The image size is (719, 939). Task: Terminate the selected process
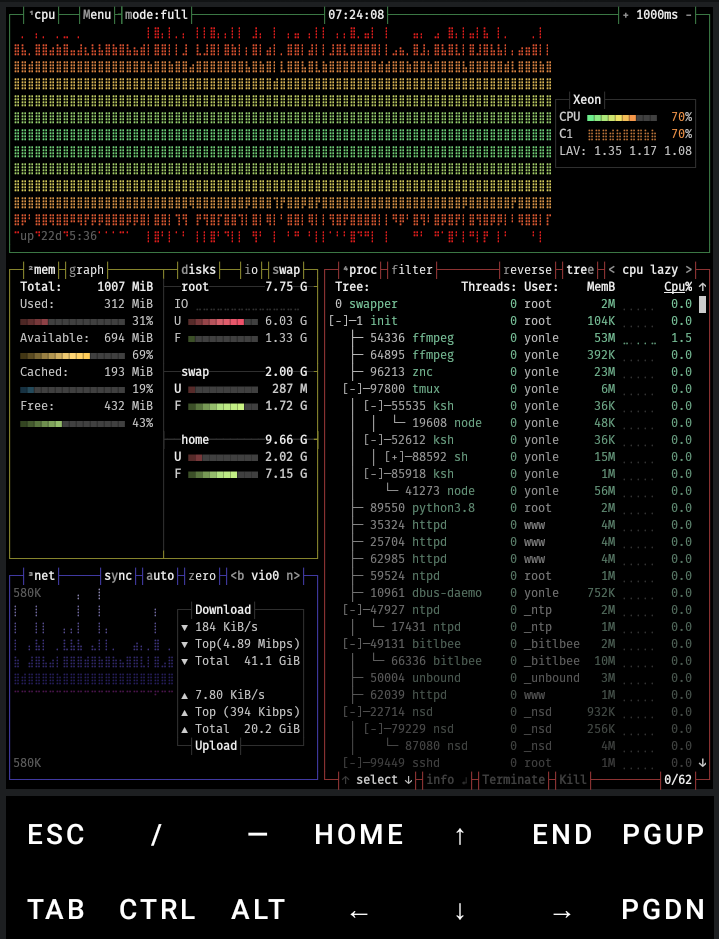point(513,780)
